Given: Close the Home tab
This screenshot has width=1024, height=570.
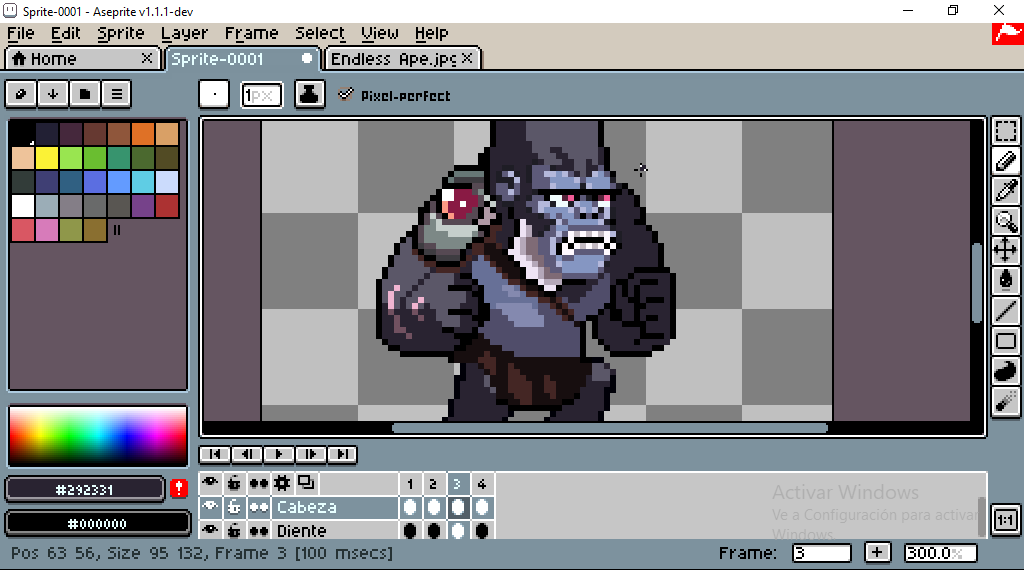Looking at the screenshot, I should pyautogui.click(x=147, y=58).
